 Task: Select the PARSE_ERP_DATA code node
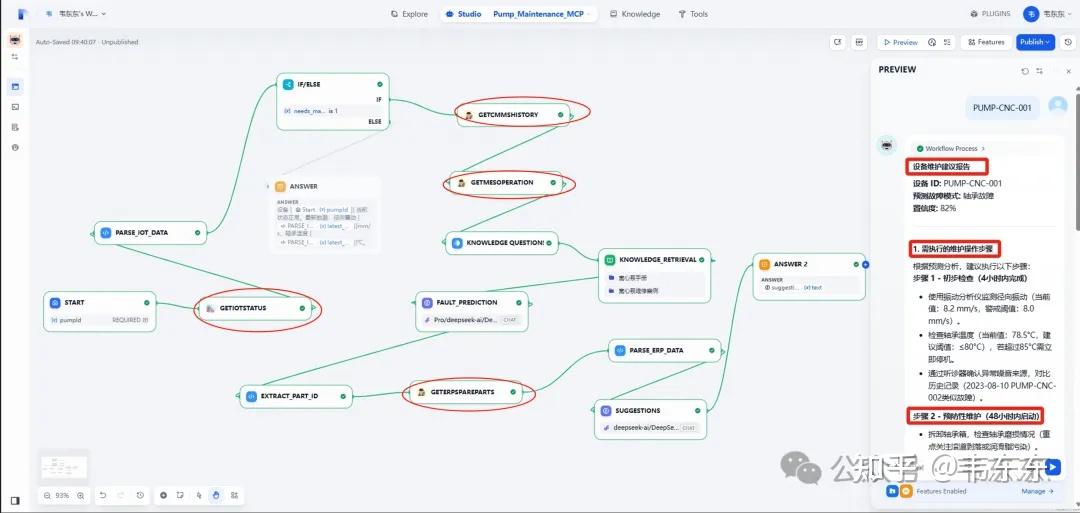click(665, 350)
